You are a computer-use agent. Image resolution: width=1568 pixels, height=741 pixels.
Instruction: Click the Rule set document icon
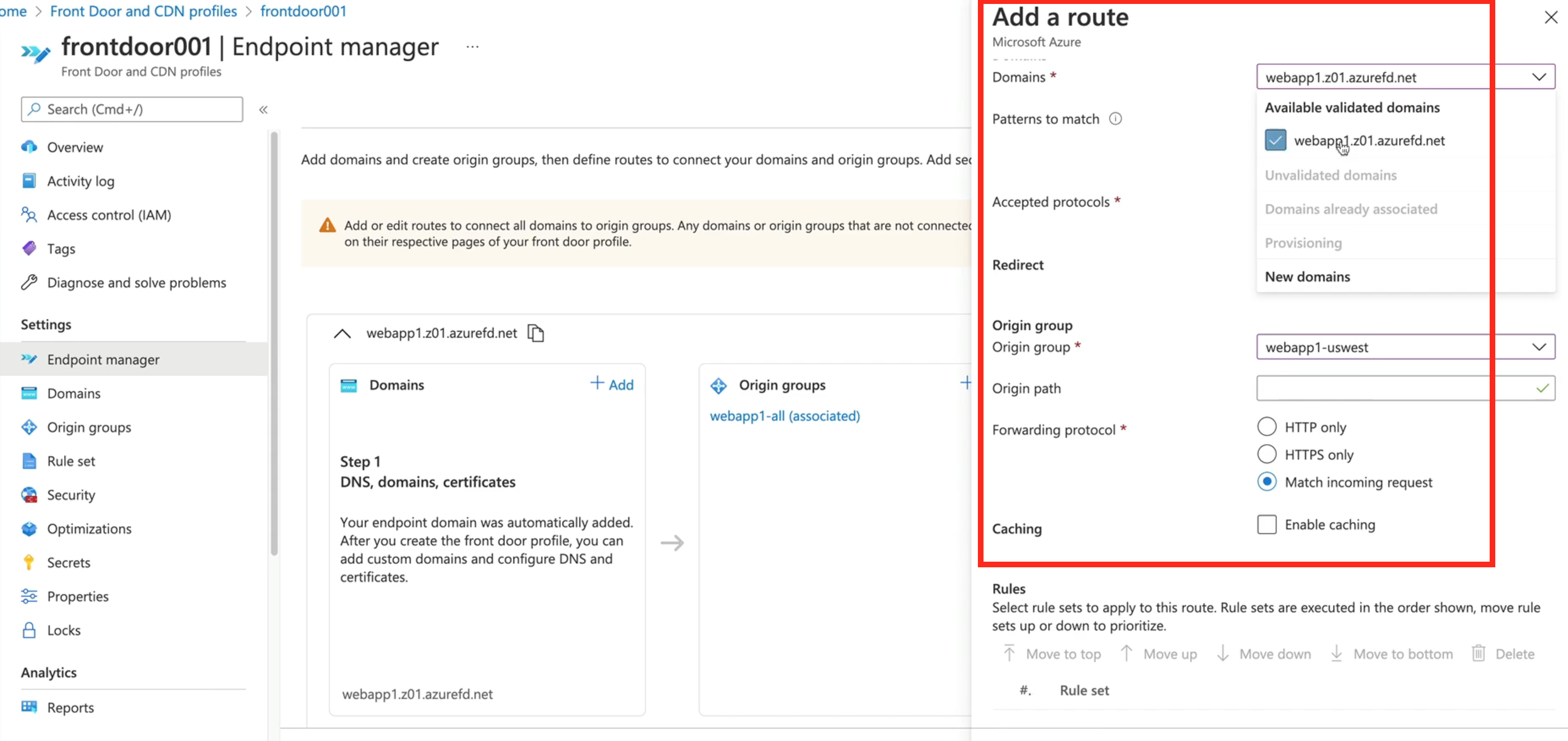[29, 461]
